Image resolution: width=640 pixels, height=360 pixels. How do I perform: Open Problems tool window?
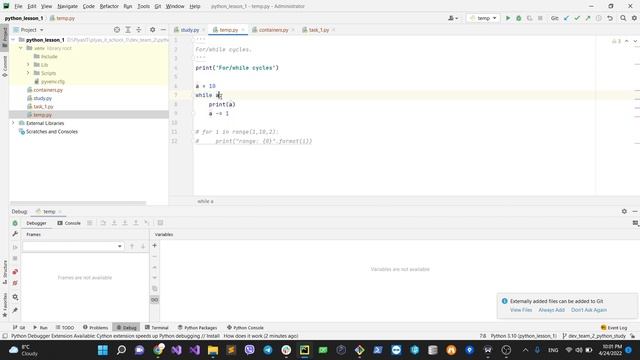point(96,328)
